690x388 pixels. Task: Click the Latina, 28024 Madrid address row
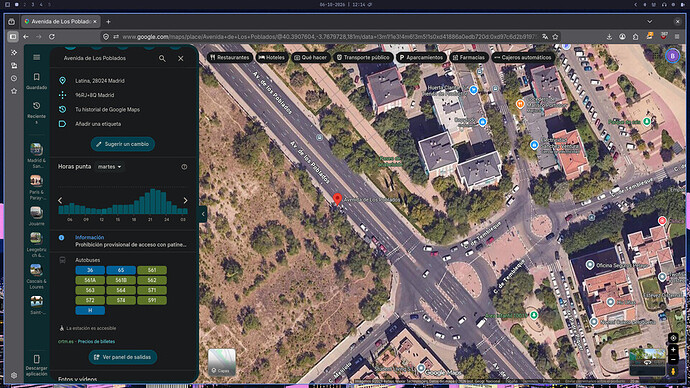point(124,81)
